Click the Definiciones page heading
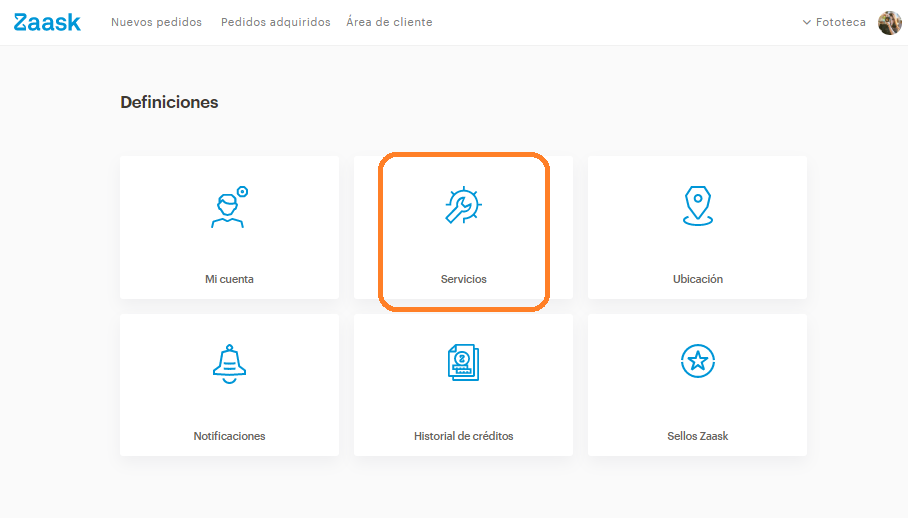 pyautogui.click(x=169, y=102)
